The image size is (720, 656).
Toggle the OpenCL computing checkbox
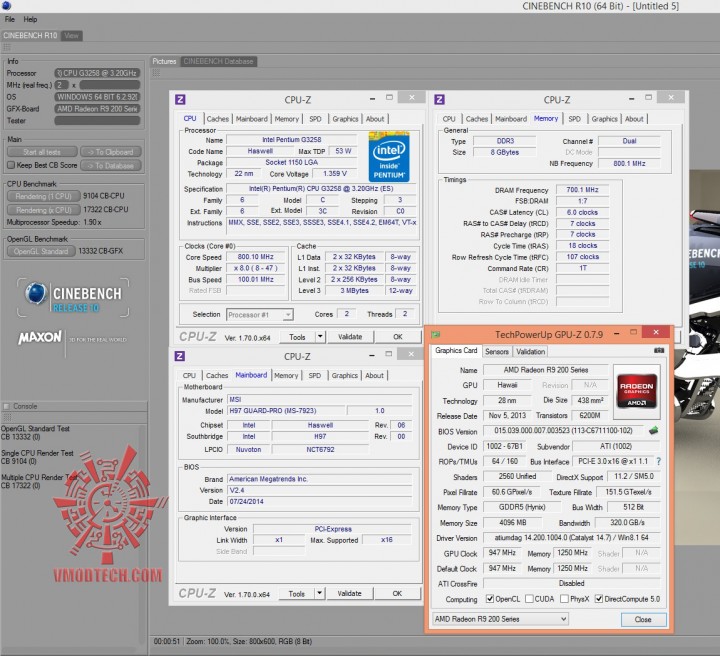tap(489, 599)
